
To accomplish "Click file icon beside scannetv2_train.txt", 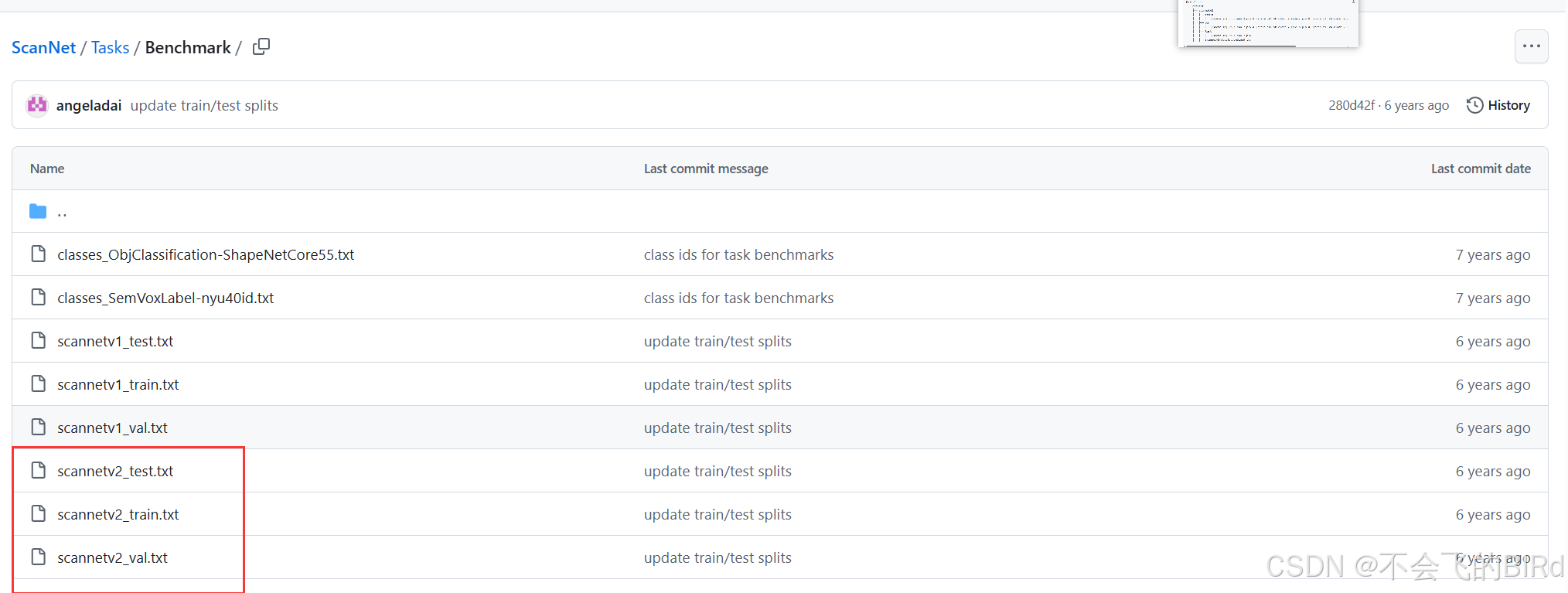I will pyautogui.click(x=38, y=514).
